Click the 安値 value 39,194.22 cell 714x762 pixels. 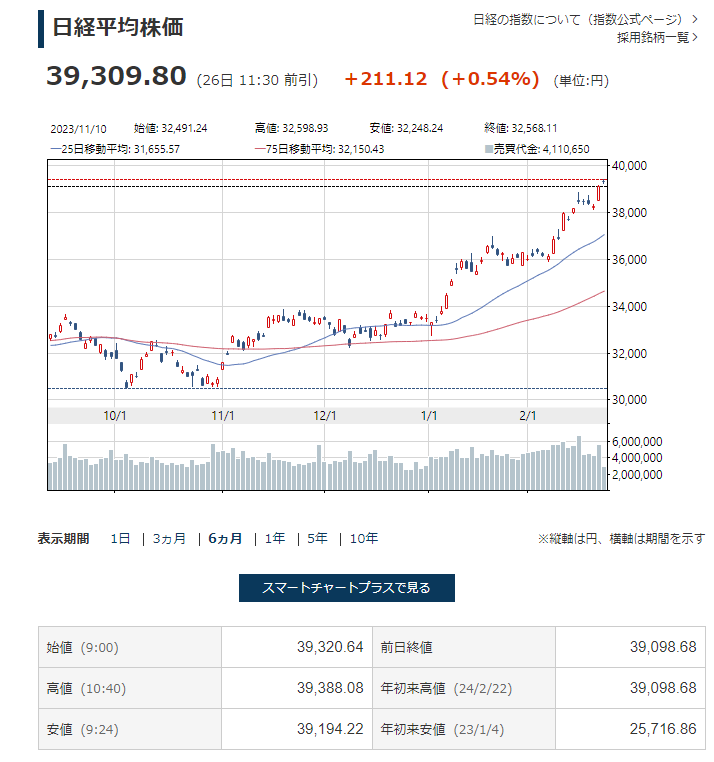296,729
